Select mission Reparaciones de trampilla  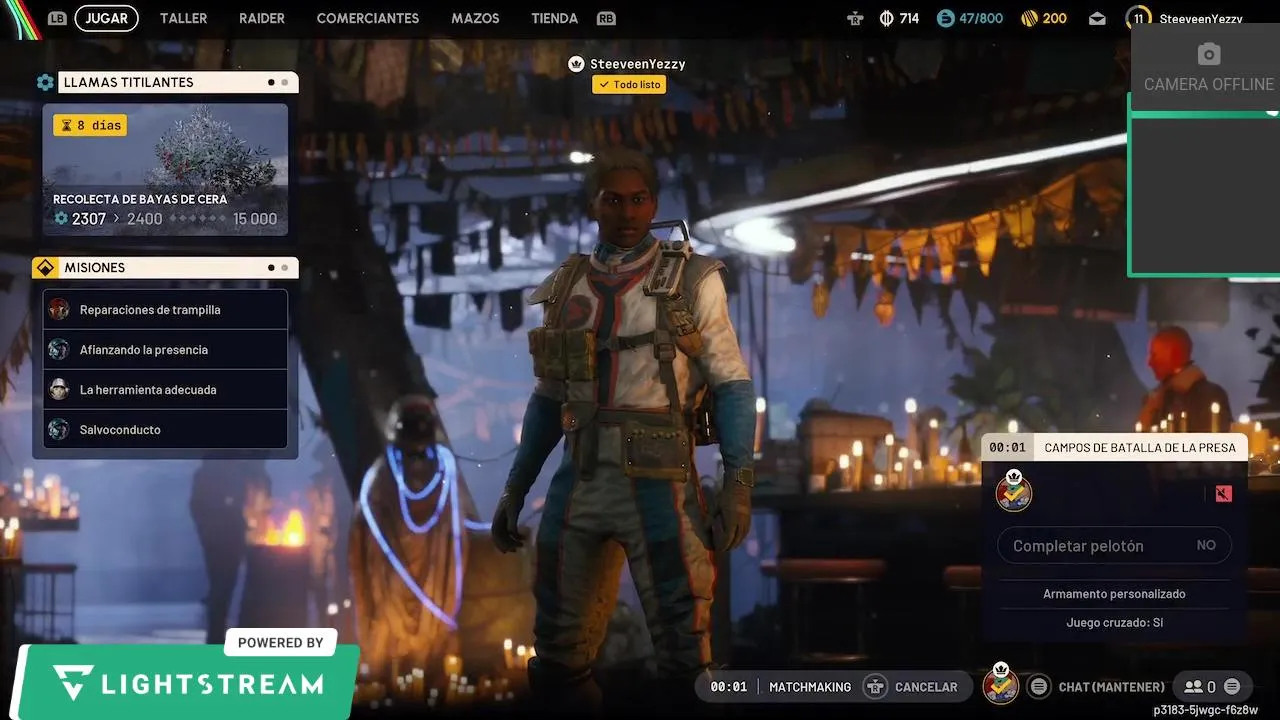[x=165, y=310]
